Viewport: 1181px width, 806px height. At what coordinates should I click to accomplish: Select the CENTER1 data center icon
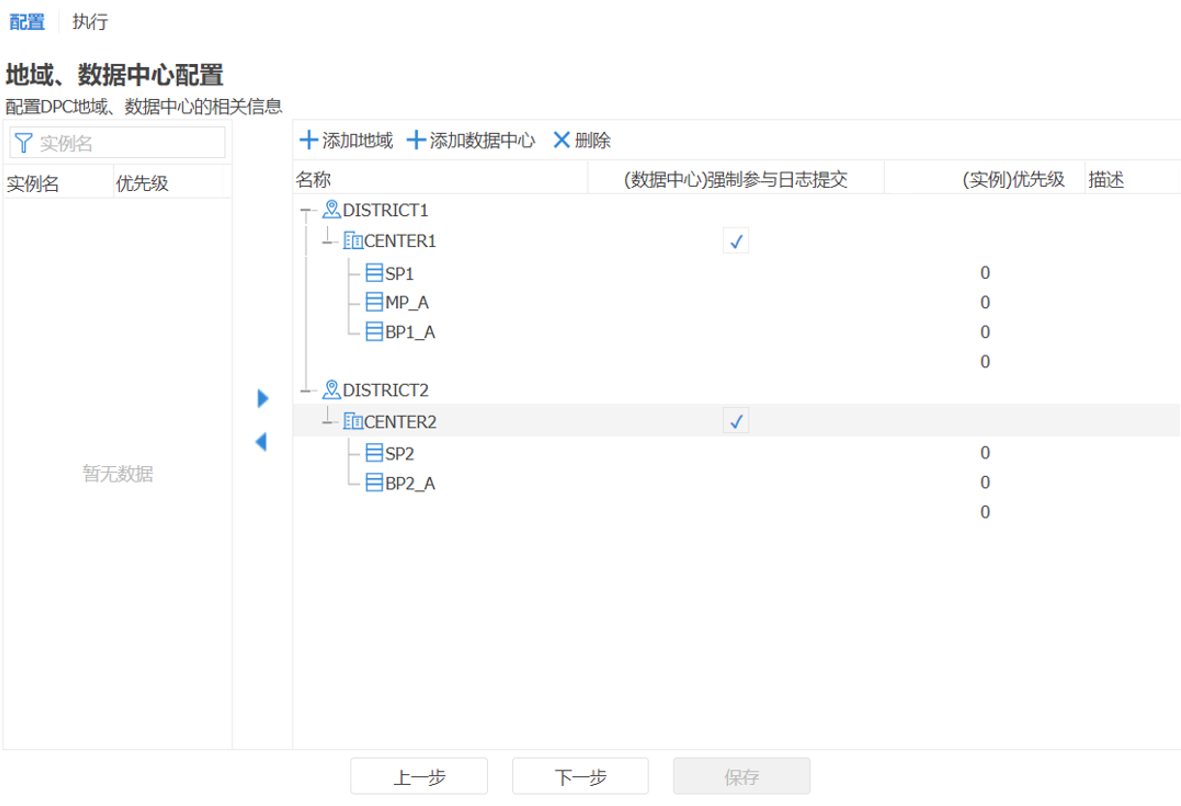coord(353,241)
